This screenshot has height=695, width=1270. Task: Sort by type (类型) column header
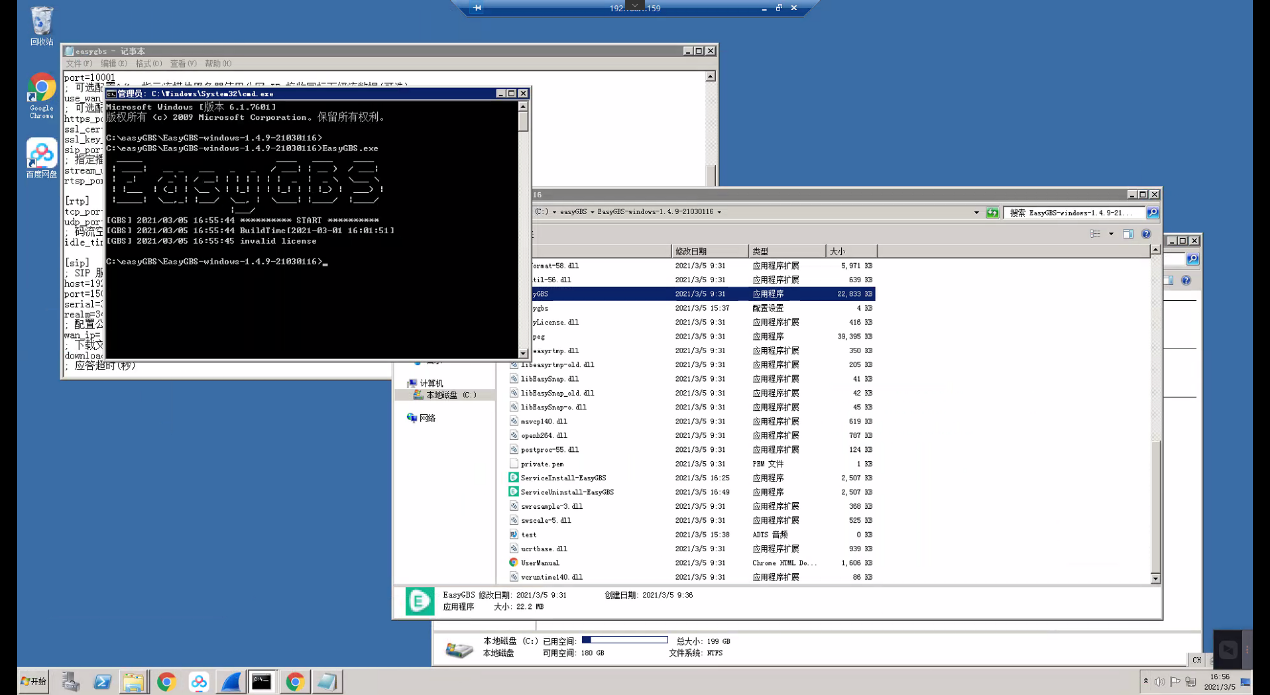point(786,251)
